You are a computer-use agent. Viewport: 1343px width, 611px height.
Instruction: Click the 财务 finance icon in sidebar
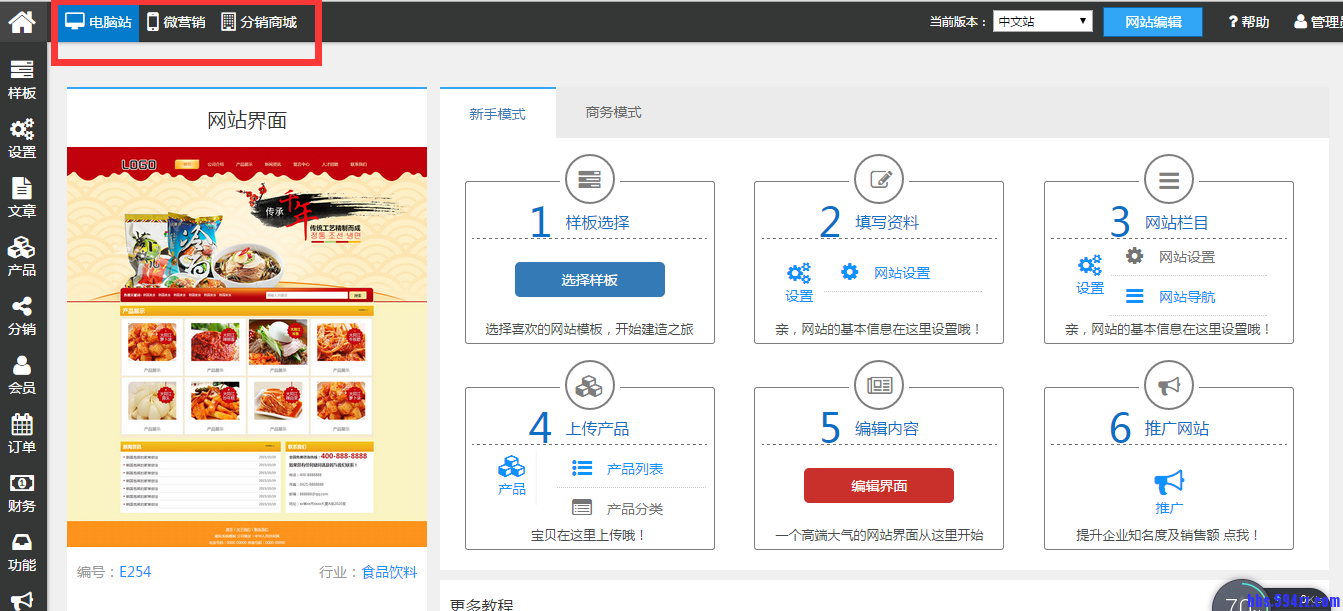(22, 494)
